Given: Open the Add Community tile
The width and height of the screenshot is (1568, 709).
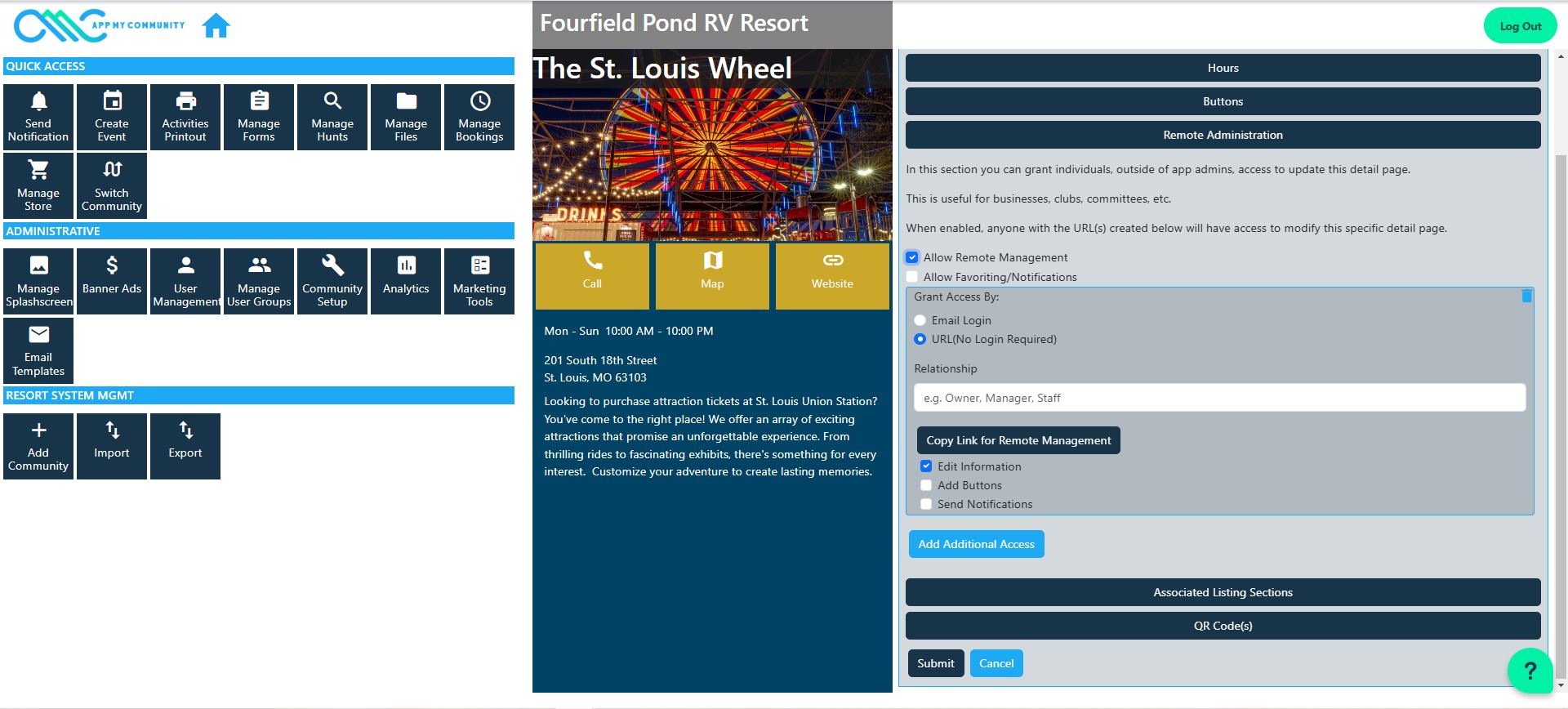Looking at the screenshot, I should click(x=38, y=446).
